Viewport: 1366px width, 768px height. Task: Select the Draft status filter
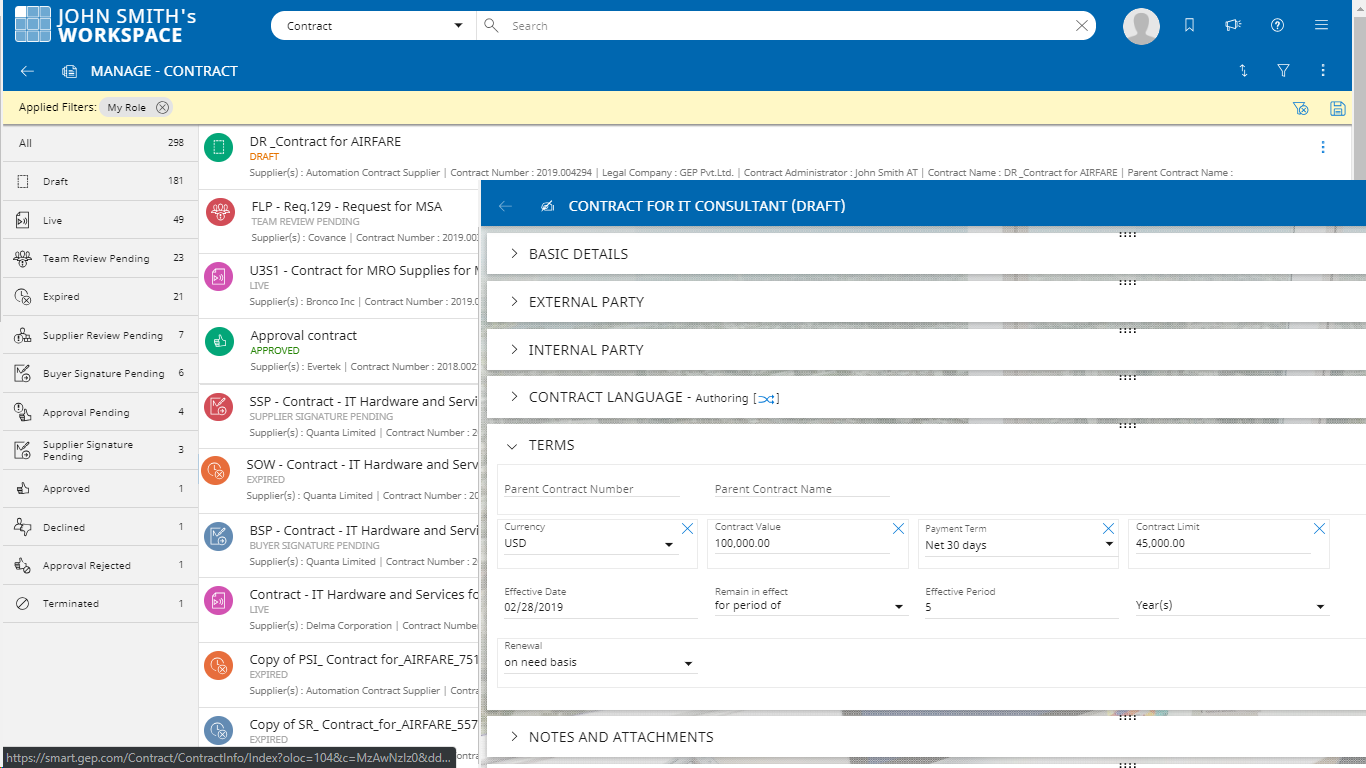click(x=100, y=181)
